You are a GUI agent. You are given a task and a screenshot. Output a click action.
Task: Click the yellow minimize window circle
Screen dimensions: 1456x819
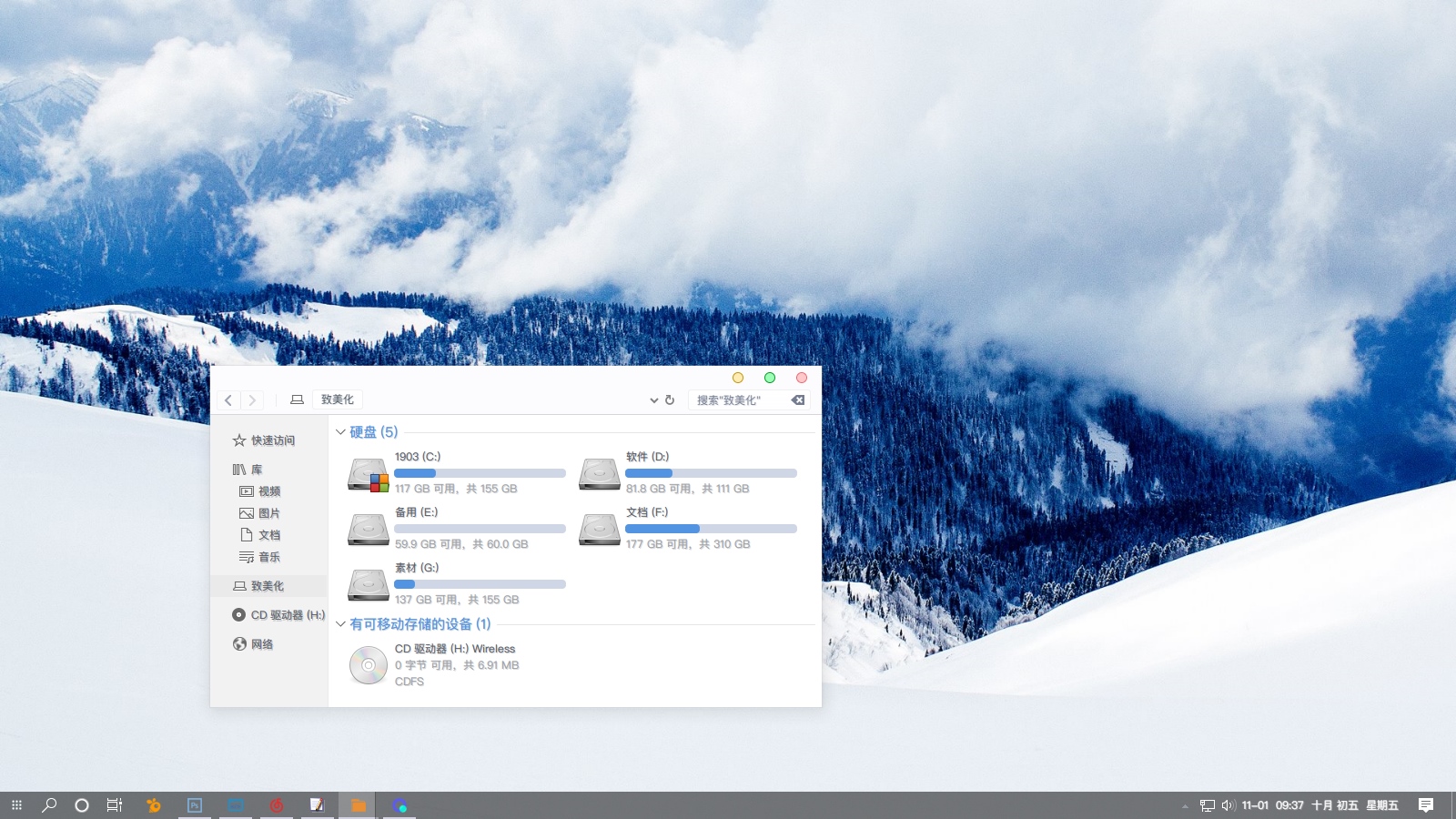pos(738,378)
